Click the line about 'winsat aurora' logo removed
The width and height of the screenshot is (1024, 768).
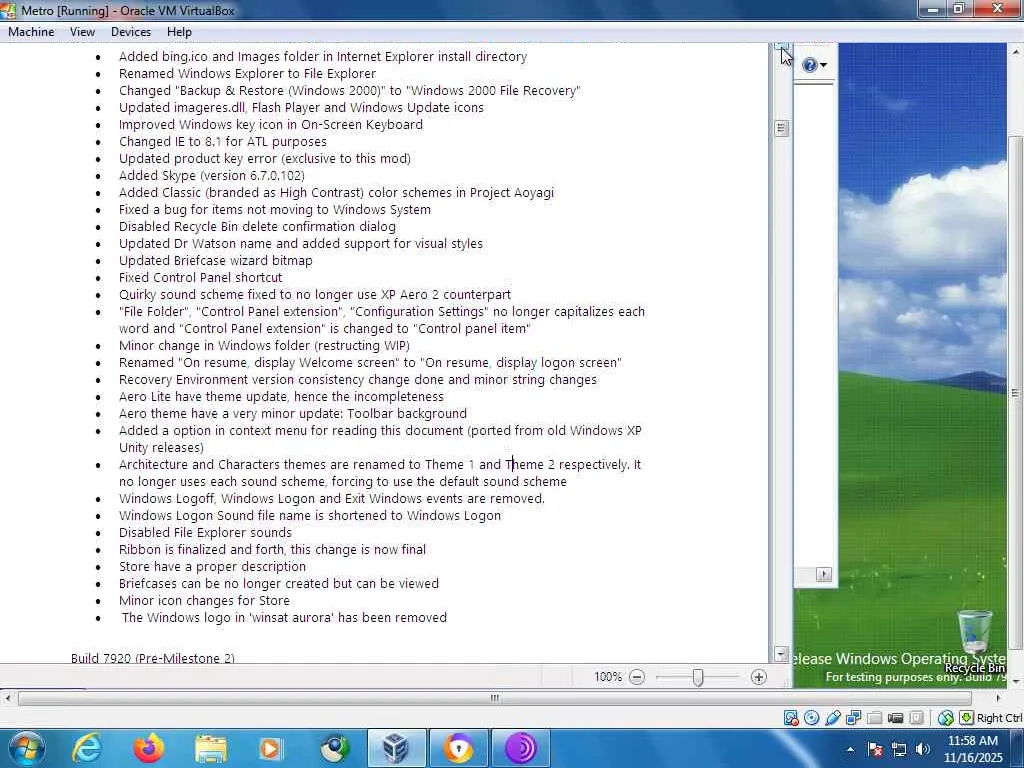pyautogui.click(x=284, y=618)
